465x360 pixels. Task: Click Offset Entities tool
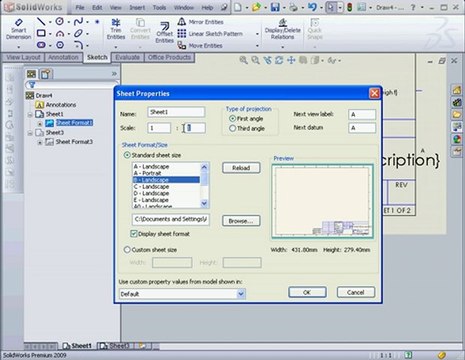(x=165, y=33)
